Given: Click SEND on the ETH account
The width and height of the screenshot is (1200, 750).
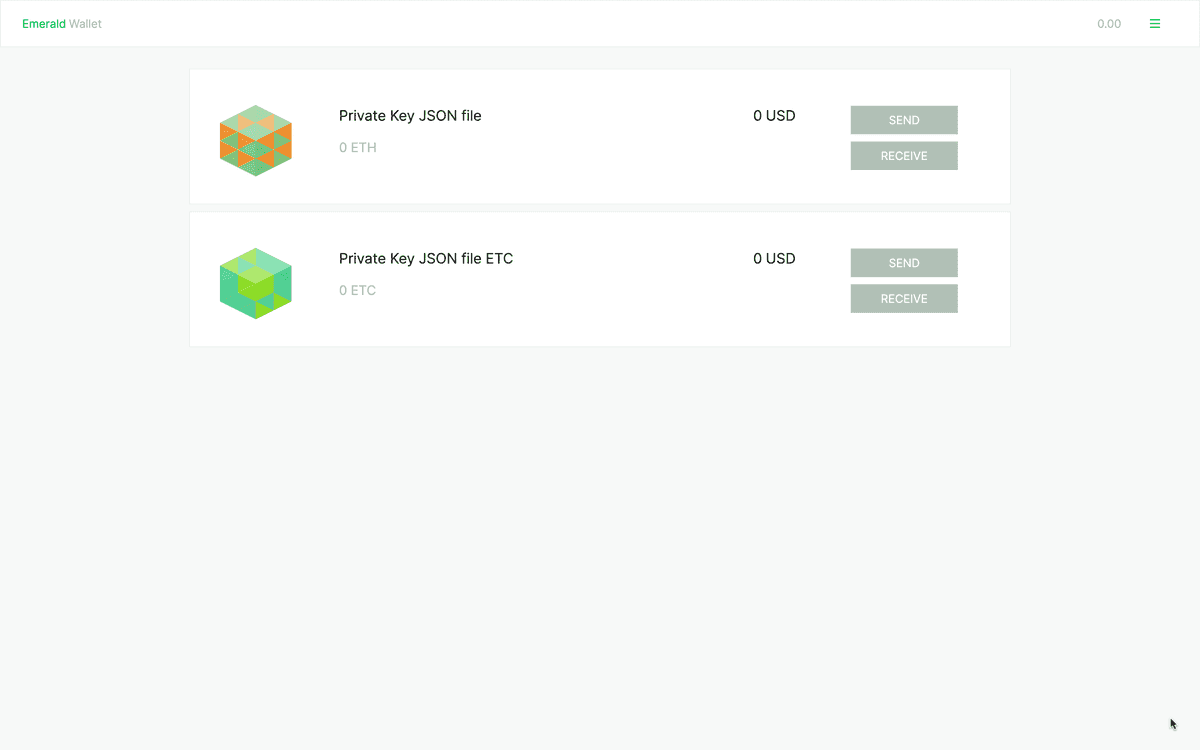Looking at the screenshot, I should coord(903,119).
